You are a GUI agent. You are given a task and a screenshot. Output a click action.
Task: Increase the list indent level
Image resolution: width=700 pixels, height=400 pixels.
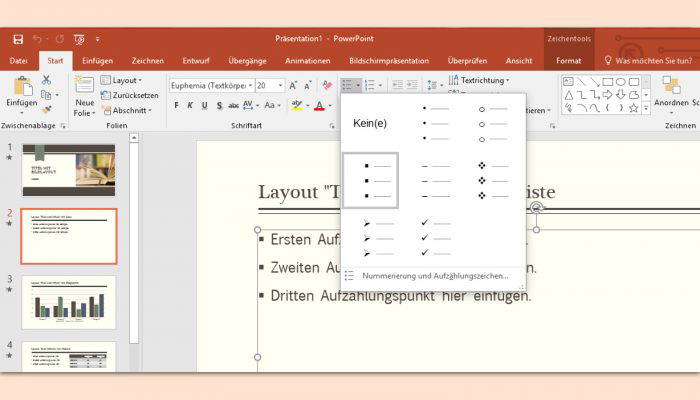(x=412, y=85)
